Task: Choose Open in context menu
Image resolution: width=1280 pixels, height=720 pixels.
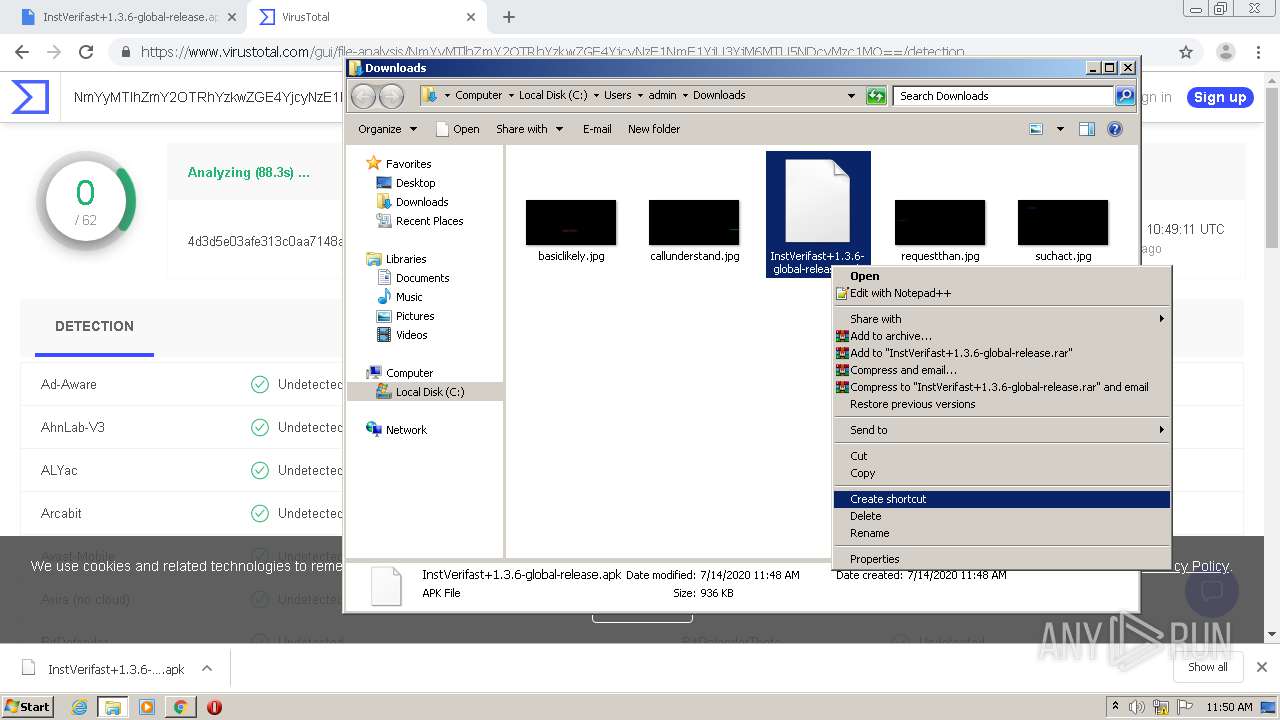Action: pyautogui.click(x=1001, y=276)
